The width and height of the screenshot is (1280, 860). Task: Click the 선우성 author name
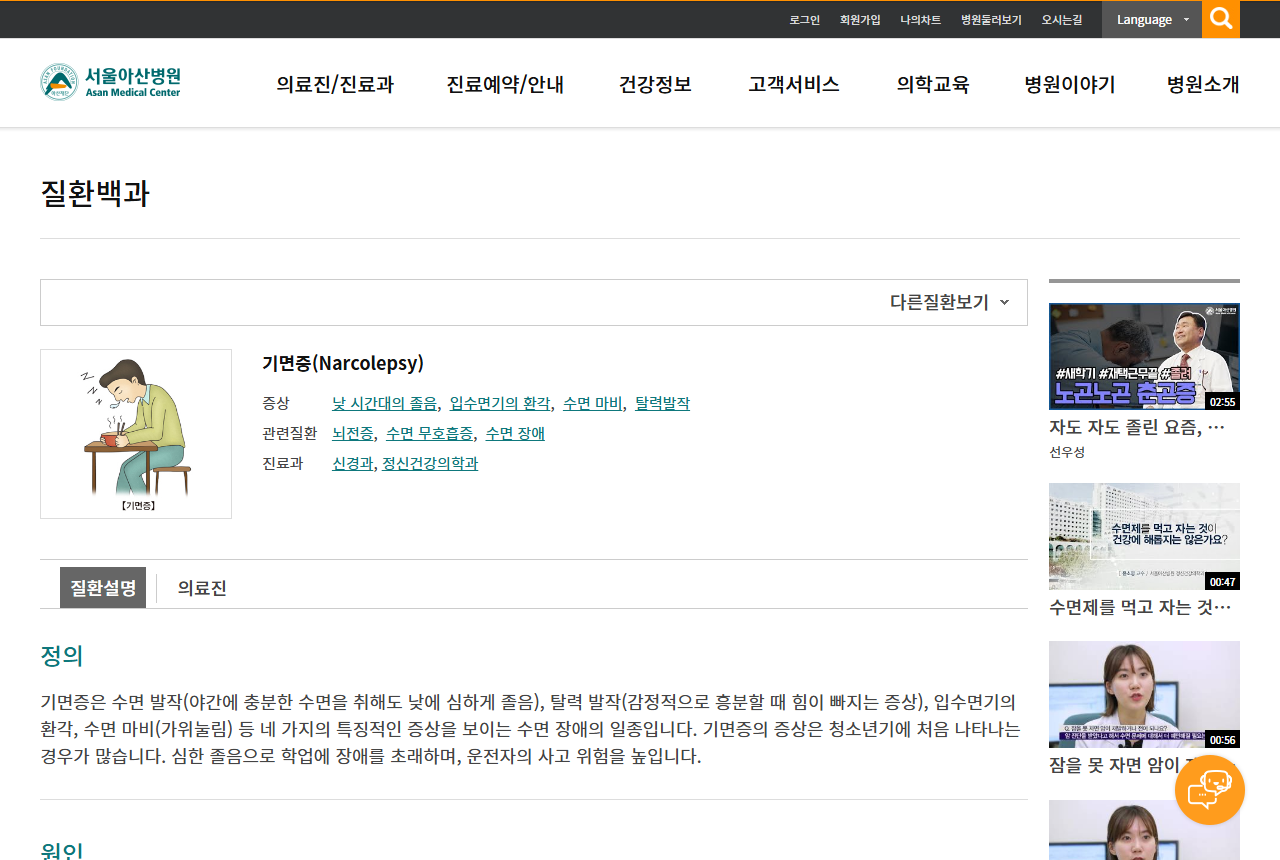click(1067, 452)
